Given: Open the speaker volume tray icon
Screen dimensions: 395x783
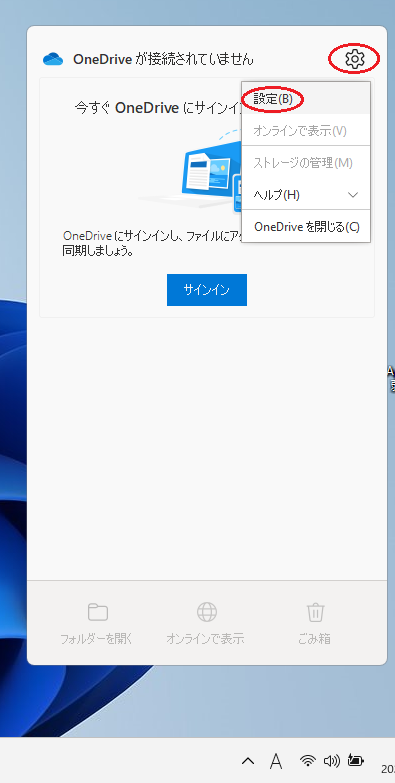Looking at the screenshot, I should 332,761.
